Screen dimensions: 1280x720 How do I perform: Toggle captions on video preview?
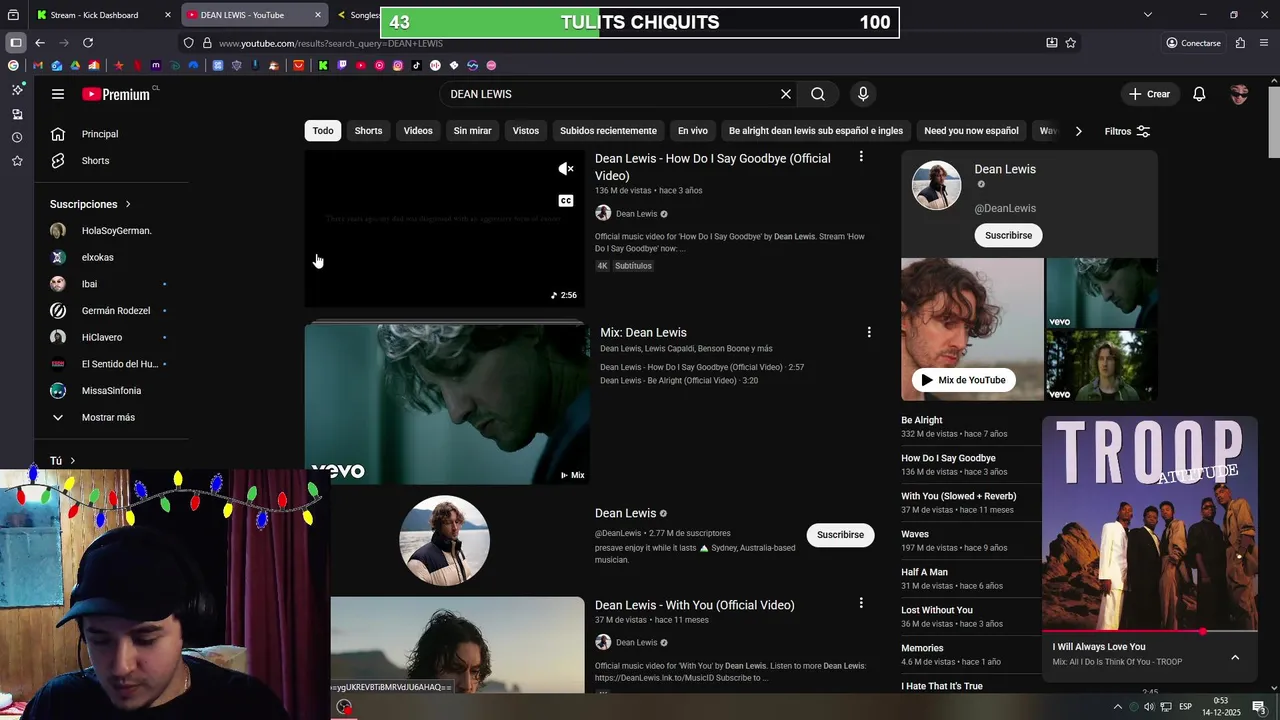pyautogui.click(x=566, y=201)
